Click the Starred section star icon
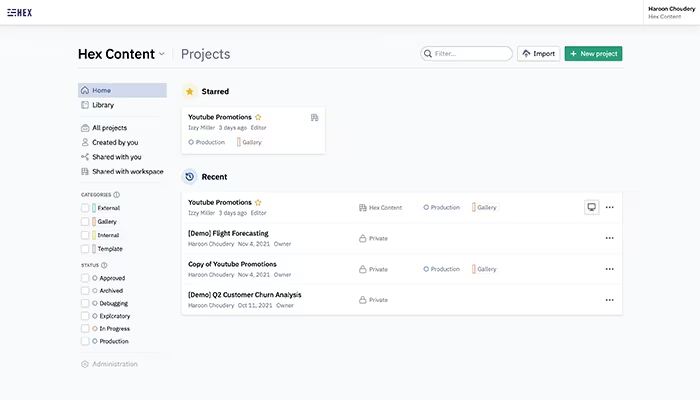Image resolution: width=700 pixels, height=400 pixels. tap(189, 92)
